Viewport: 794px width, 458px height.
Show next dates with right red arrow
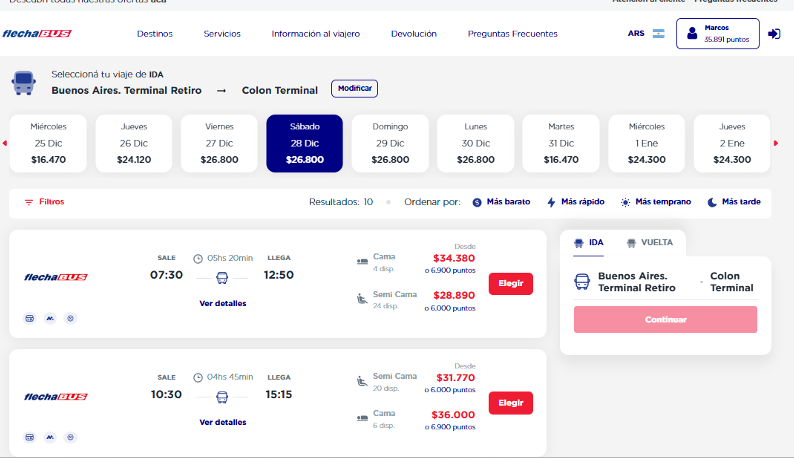point(777,142)
